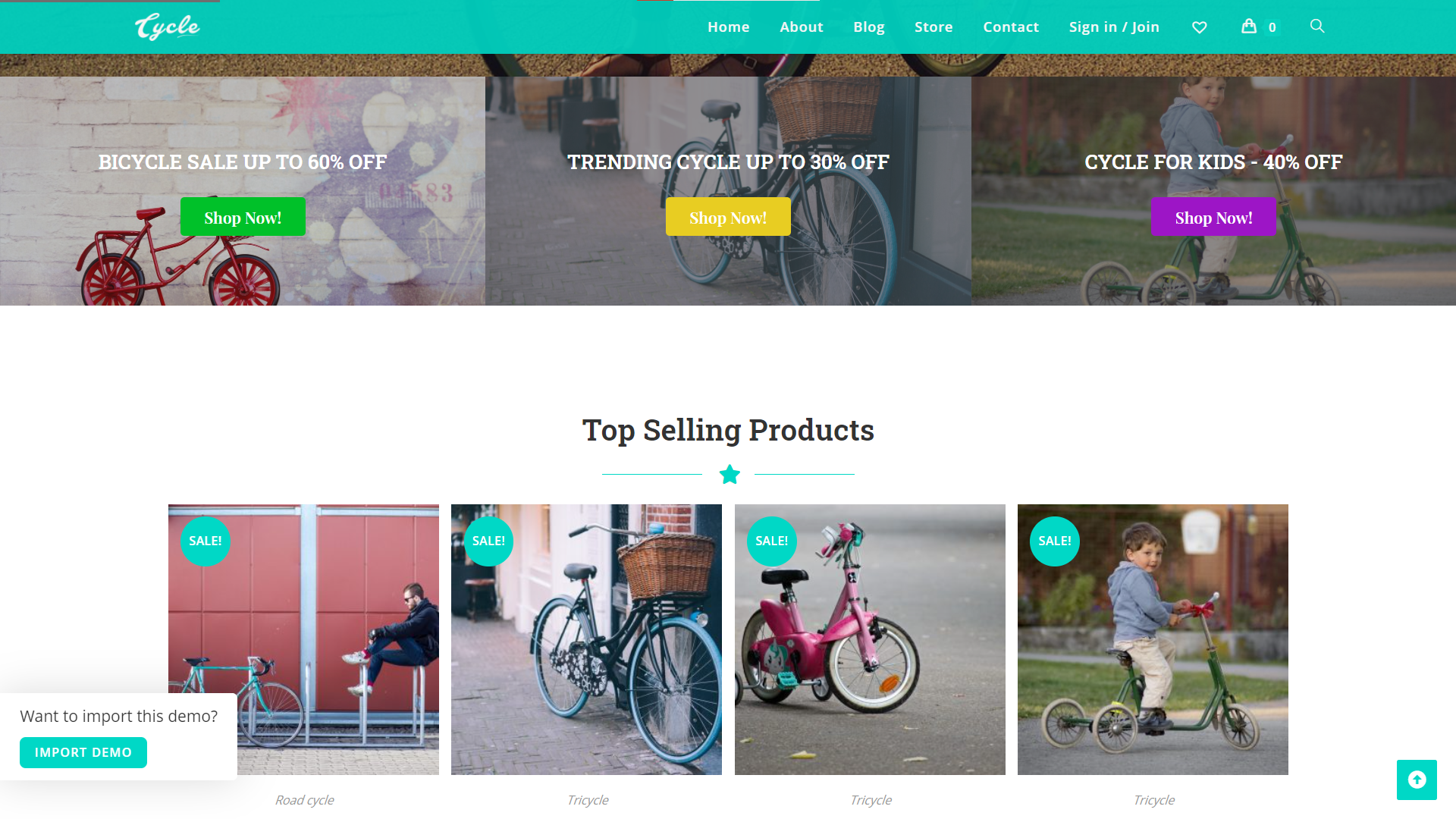Click the Cycle logo
This screenshot has height=819, width=1456.
pyautogui.click(x=168, y=27)
